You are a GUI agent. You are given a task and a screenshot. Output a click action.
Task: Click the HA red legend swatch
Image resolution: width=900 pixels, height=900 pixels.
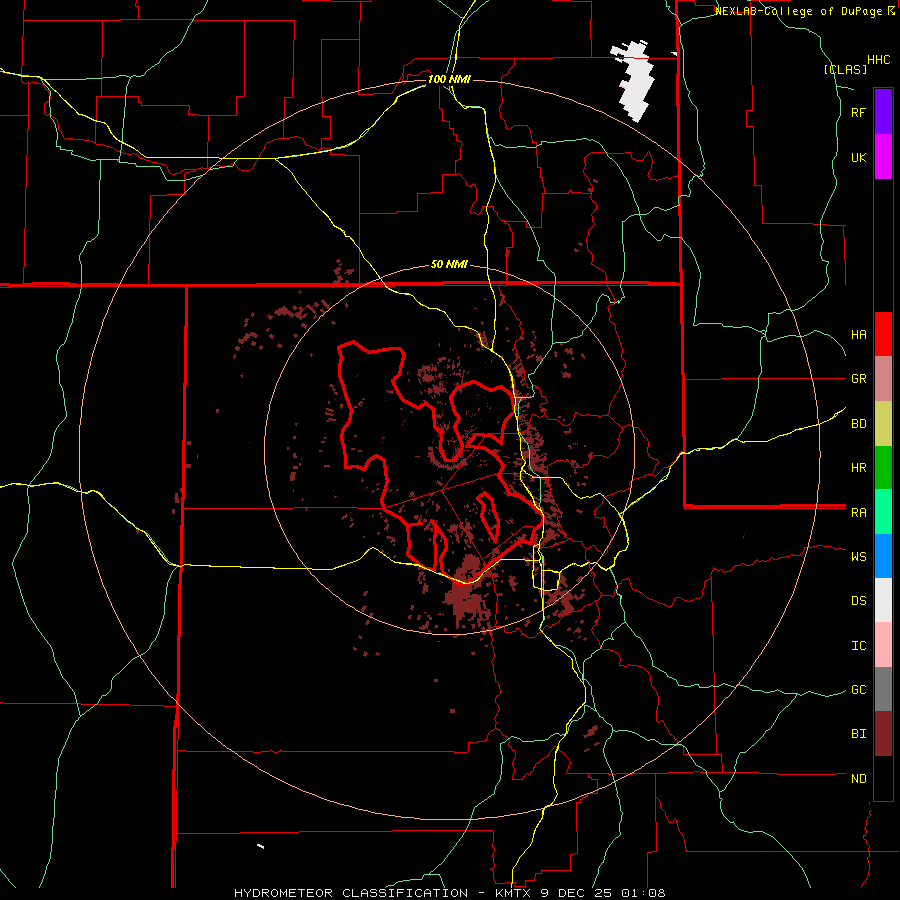pyautogui.click(x=883, y=334)
